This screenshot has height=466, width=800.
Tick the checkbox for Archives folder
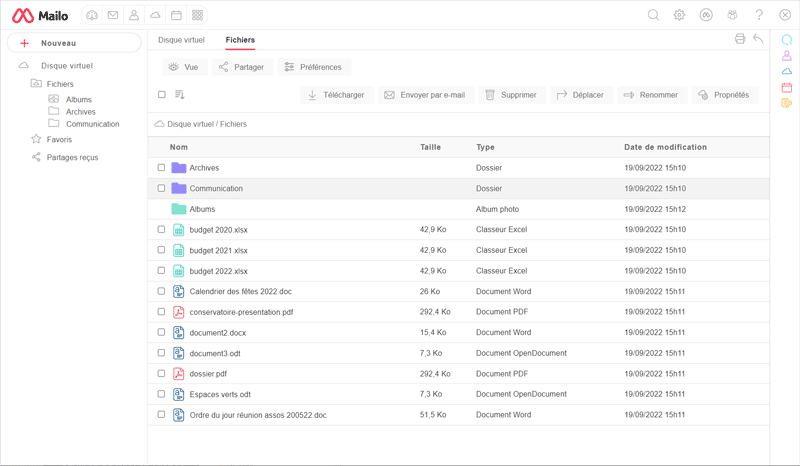pyautogui.click(x=161, y=168)
